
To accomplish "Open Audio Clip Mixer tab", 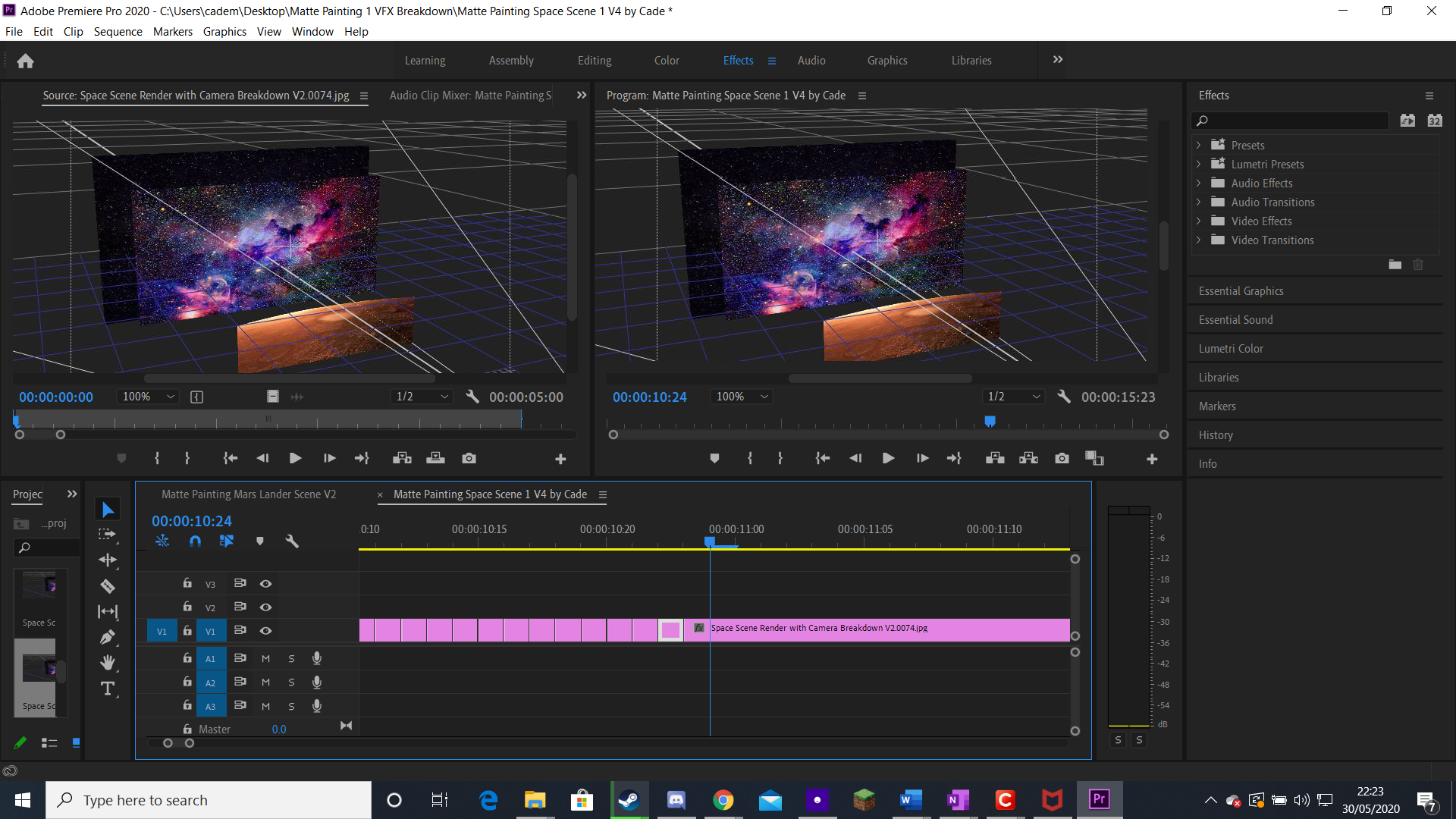I will coord(470,96).
